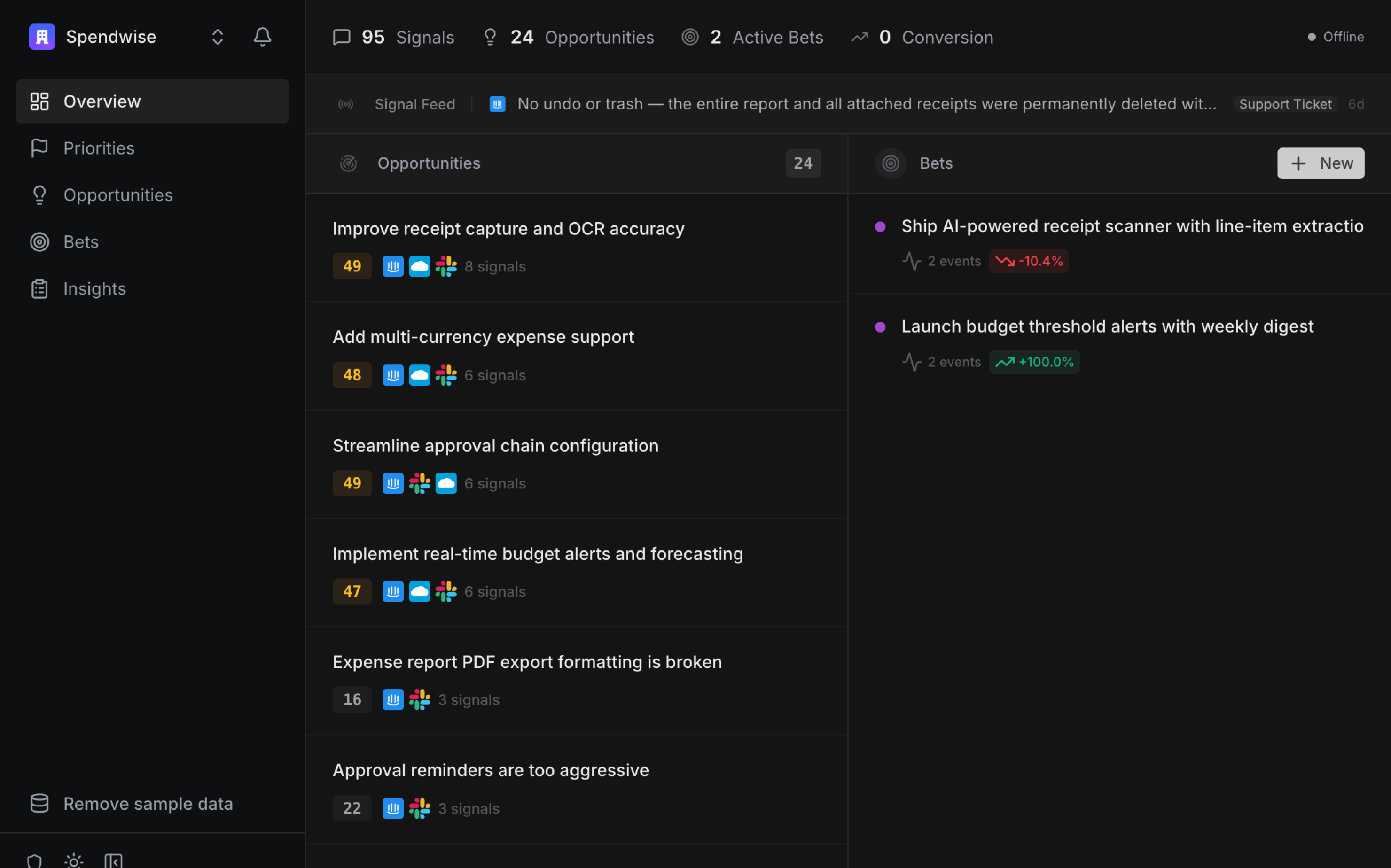Expand the Launch budget threshold alerts bet
The width and height of the screenshot is (1391, 868).
click(x=1107, y=326)
